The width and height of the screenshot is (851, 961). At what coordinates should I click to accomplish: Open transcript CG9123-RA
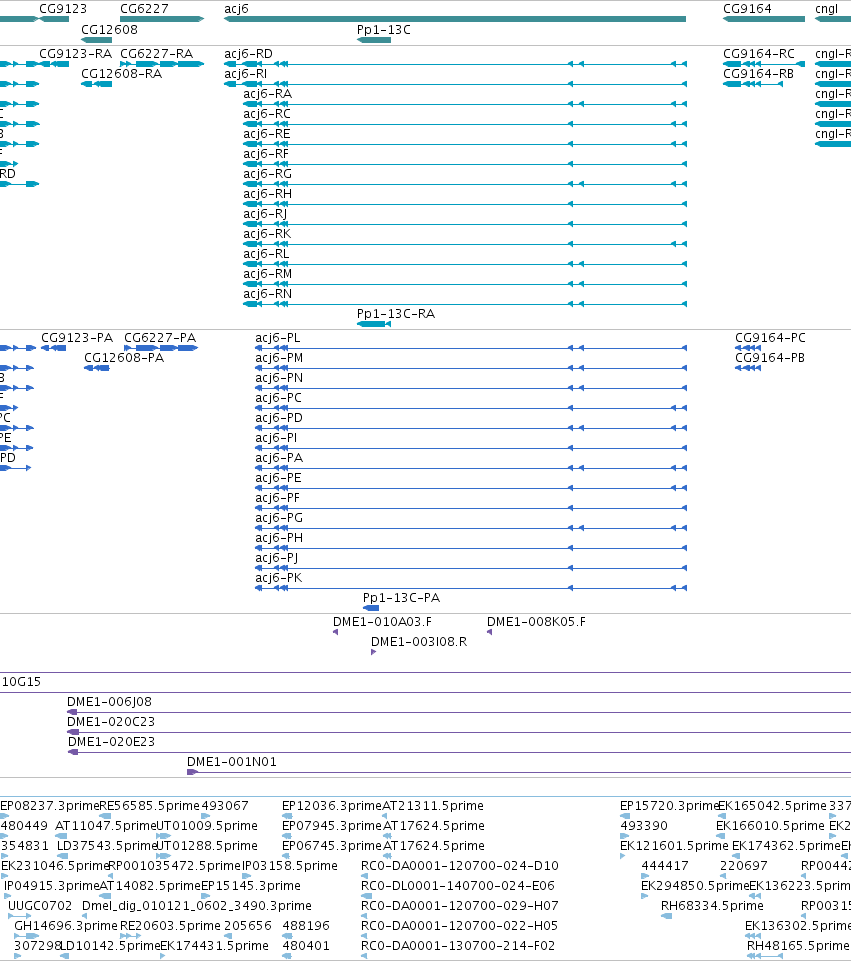(x=75, y=54)
